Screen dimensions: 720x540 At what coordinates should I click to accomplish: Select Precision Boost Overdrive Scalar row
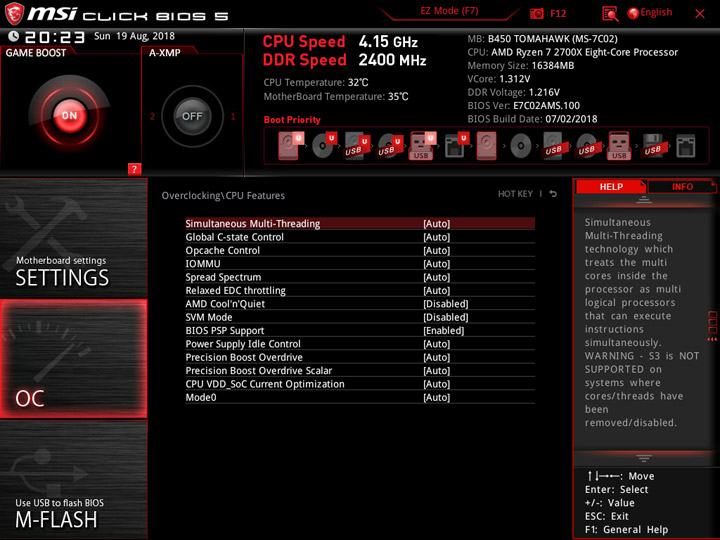click(x=360, y=370)
